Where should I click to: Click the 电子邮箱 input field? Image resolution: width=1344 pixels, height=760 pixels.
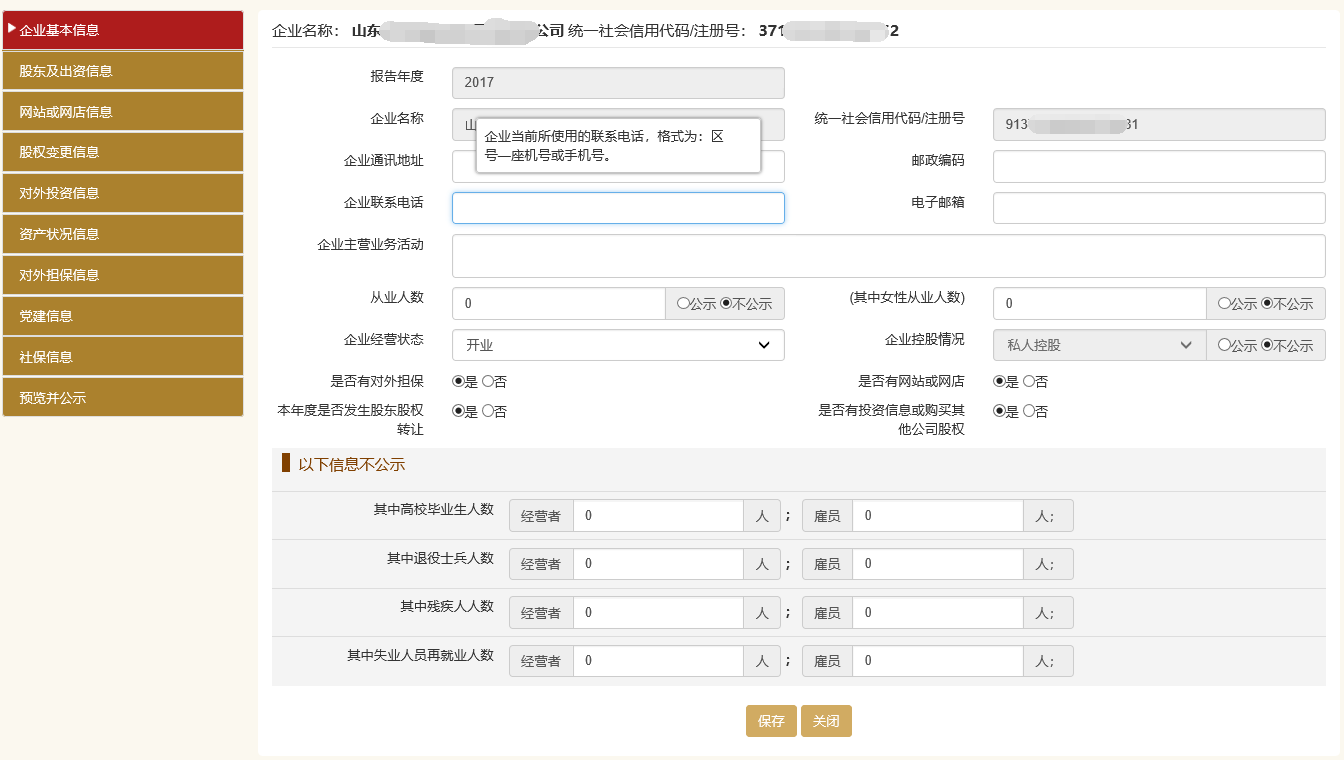[1159, 208]
